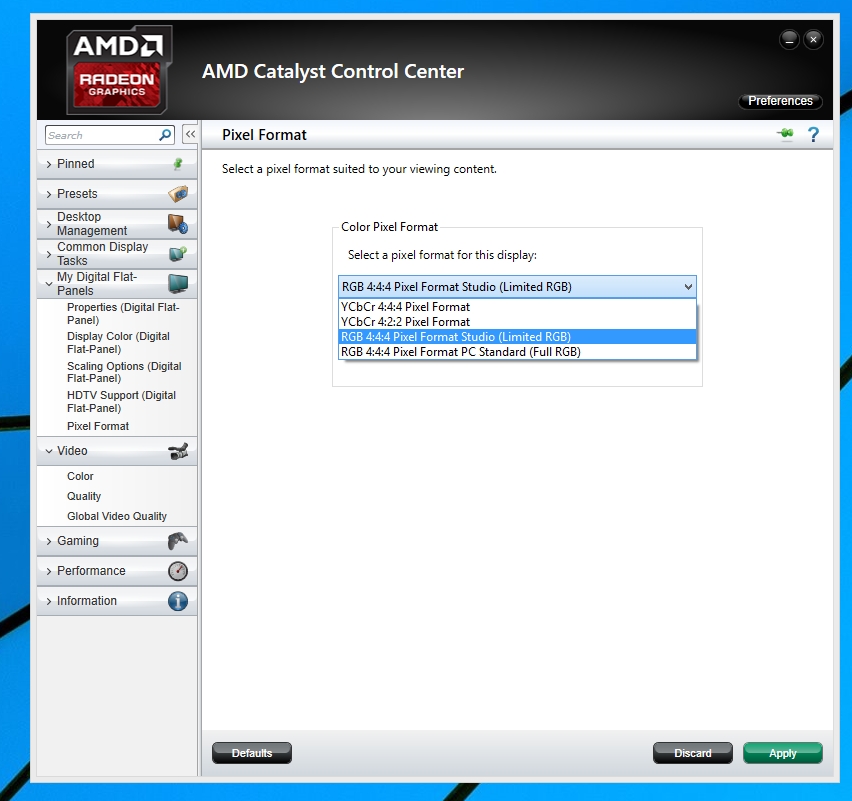Click the Apply button
This screenshot has width=852, height=801.
782,753
